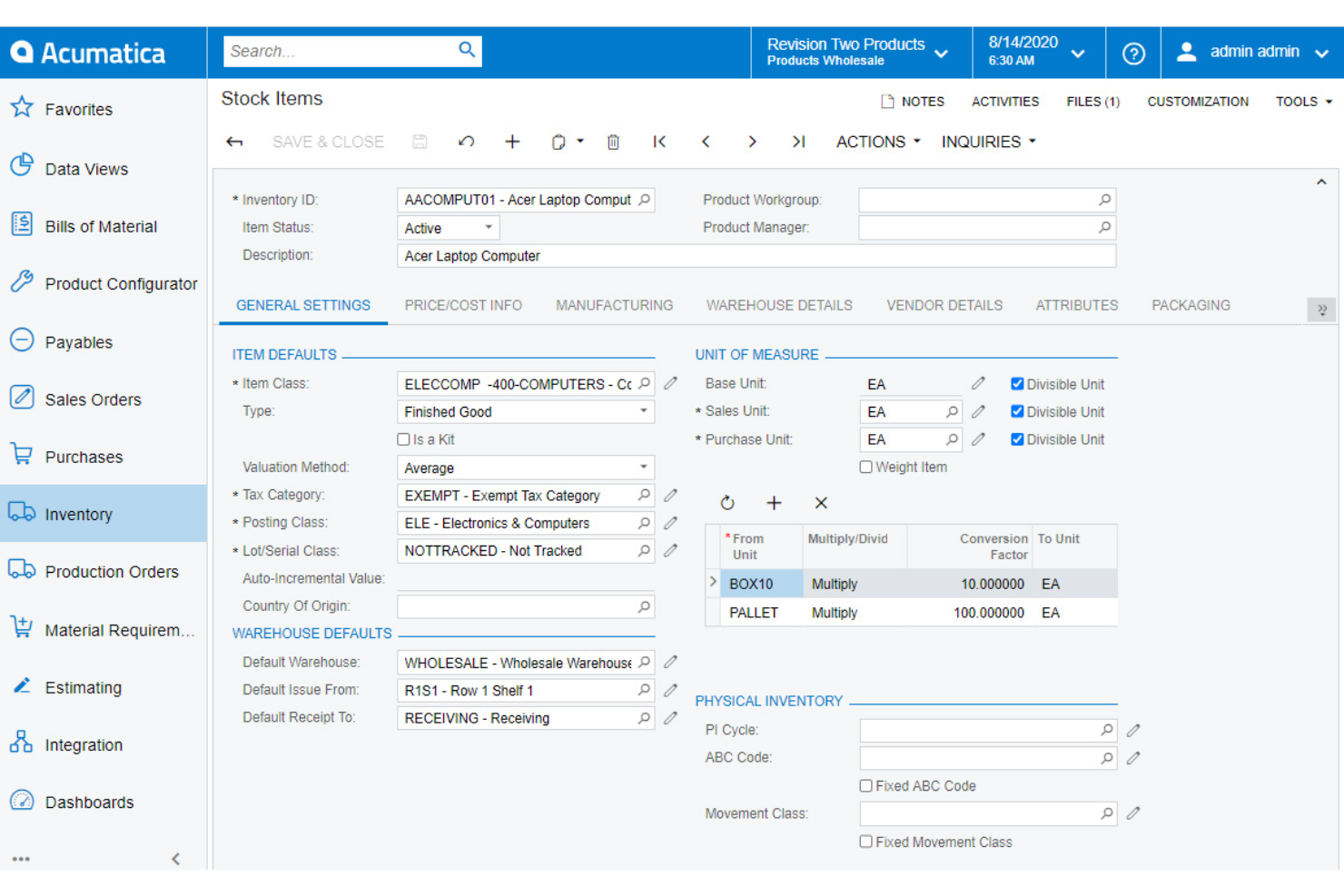Edit the Item Class using the pencil icon

670,383
